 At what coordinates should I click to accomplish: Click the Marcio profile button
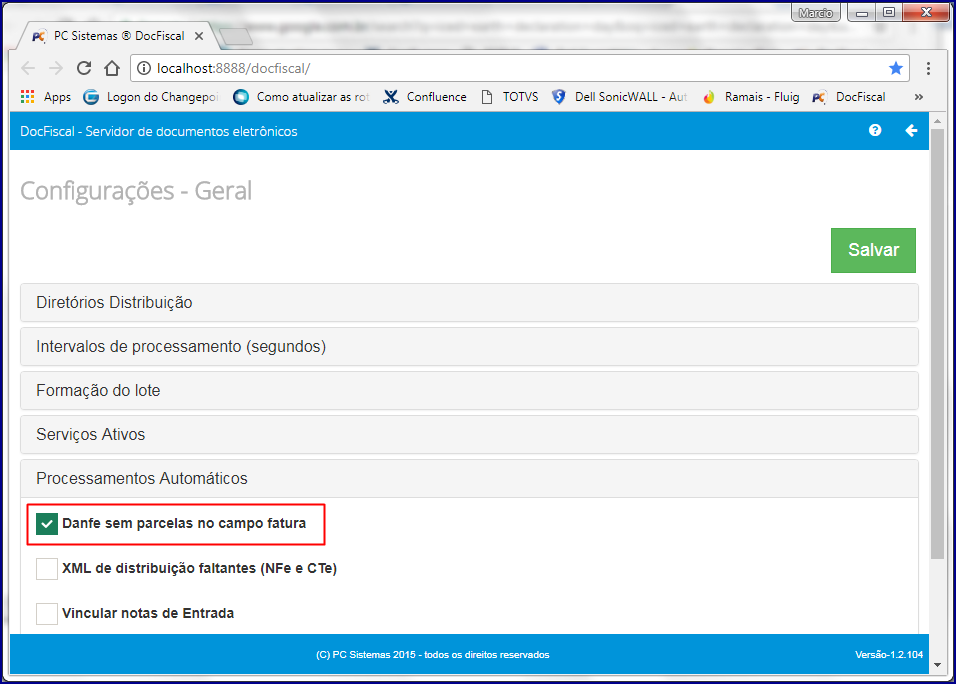[816, 13]
